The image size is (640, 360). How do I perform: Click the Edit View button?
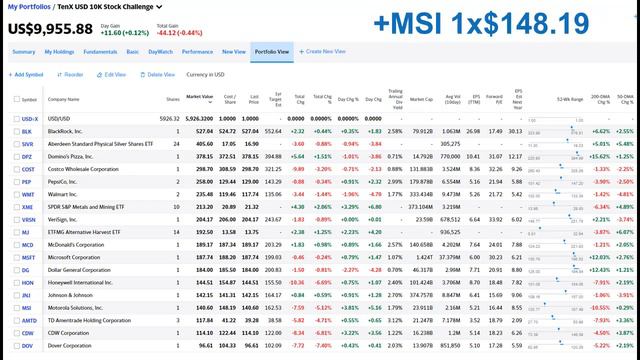[x=111, y=75]
